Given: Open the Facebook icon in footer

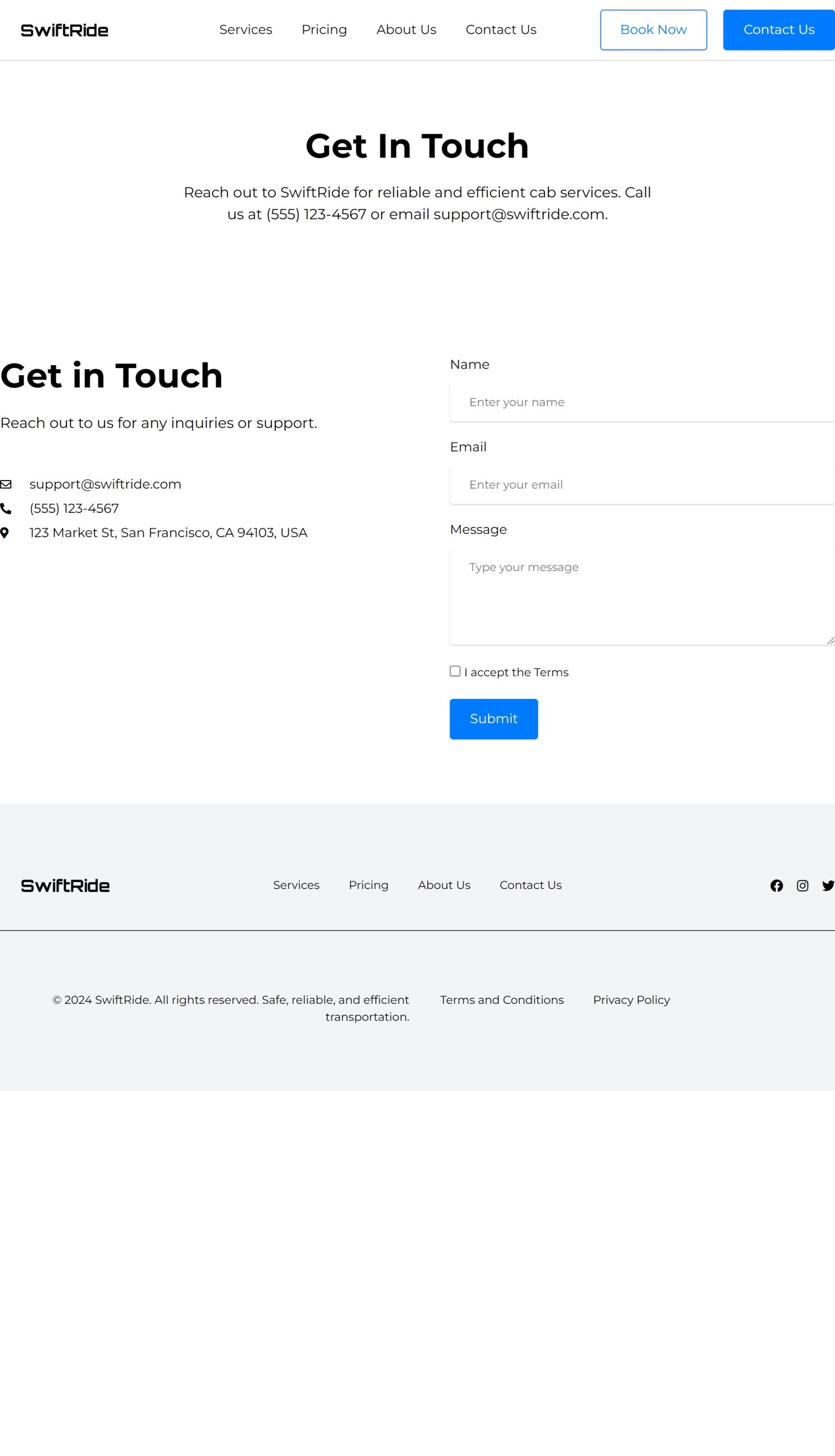Looking at the screenshot, I should (x=776, y=886).
